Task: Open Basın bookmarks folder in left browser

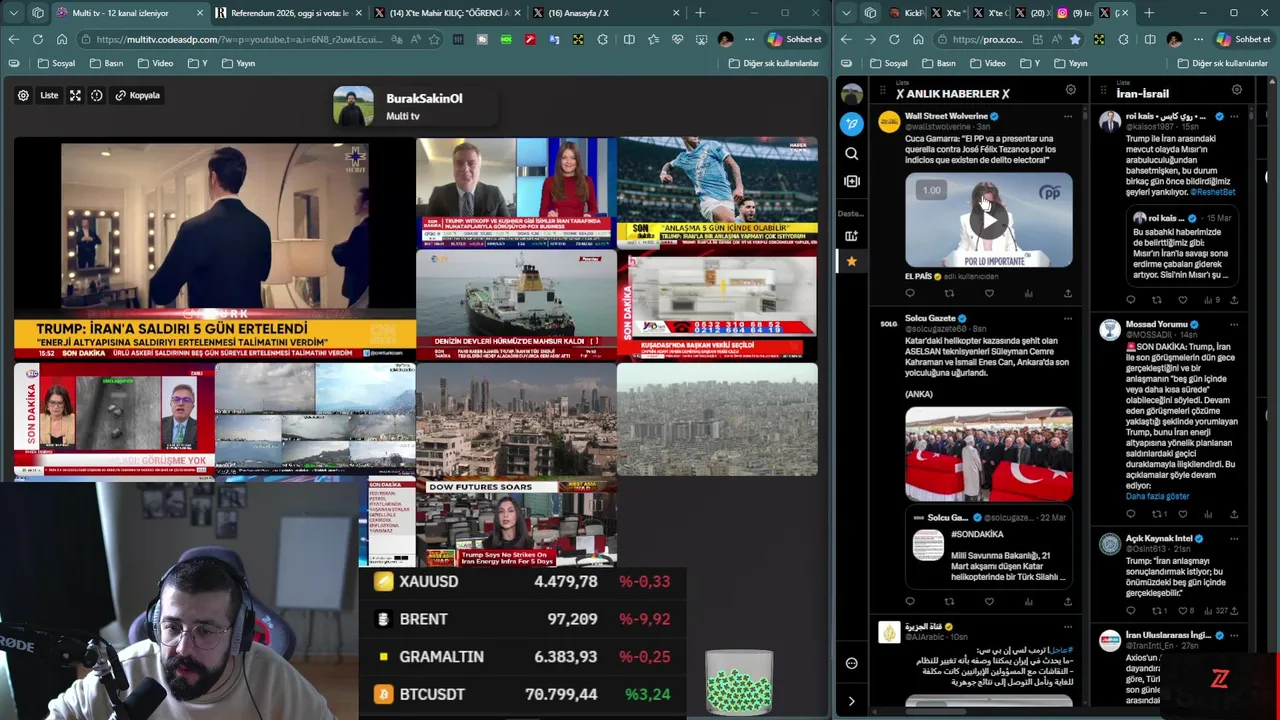Action: click(x=106, y=63)
